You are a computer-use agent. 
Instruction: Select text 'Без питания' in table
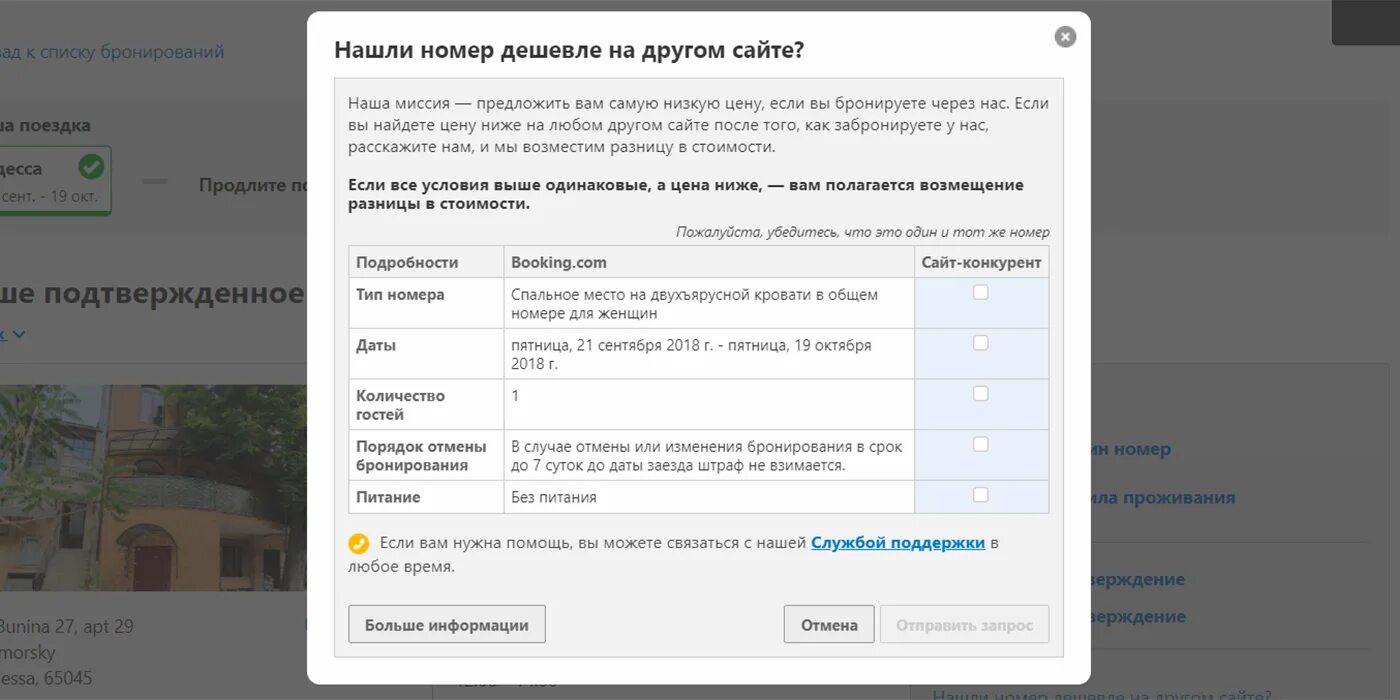coord(553,497)
